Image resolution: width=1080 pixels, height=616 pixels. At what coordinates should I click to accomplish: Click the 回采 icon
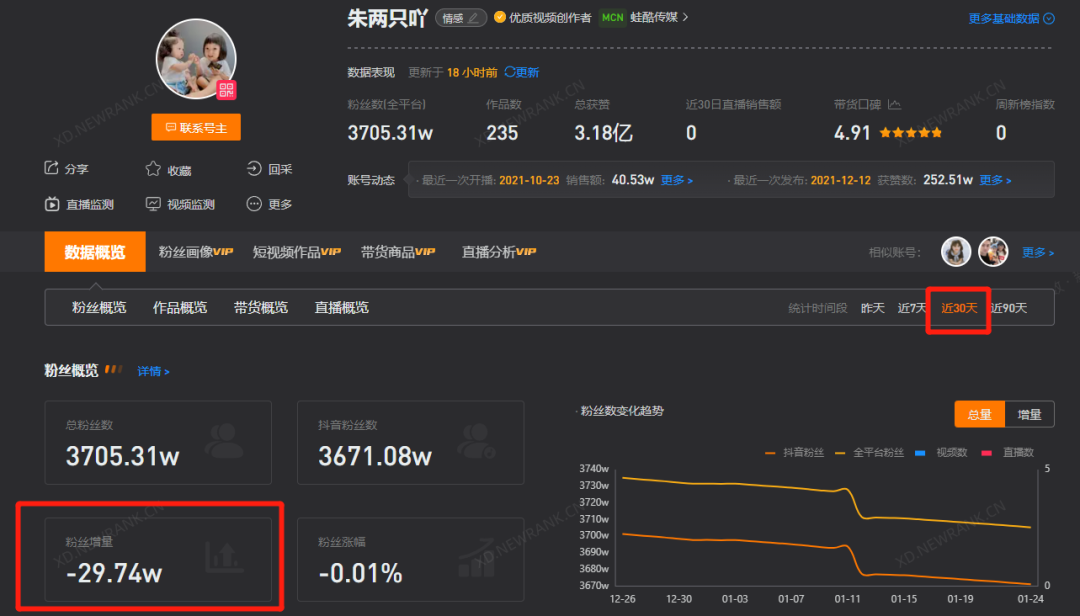click(254, 169)
